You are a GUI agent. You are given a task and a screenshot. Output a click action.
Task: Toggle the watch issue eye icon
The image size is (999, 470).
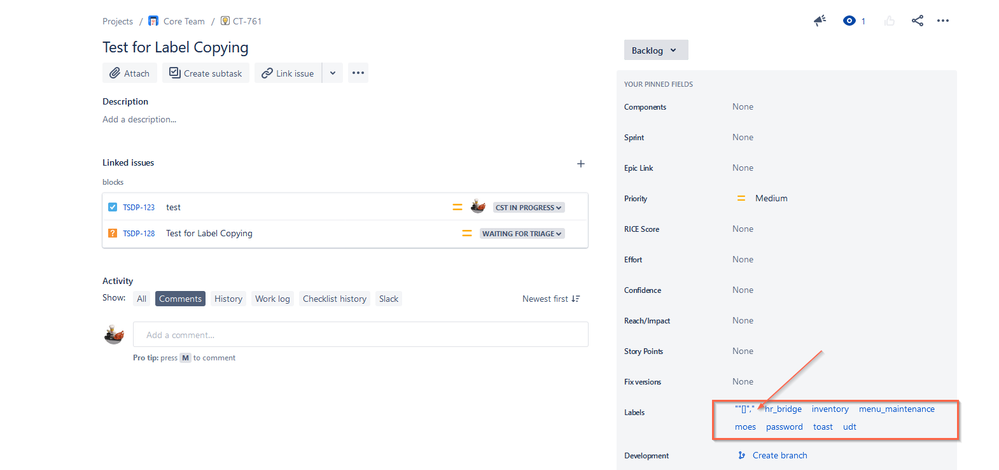(x=849, y=21)
